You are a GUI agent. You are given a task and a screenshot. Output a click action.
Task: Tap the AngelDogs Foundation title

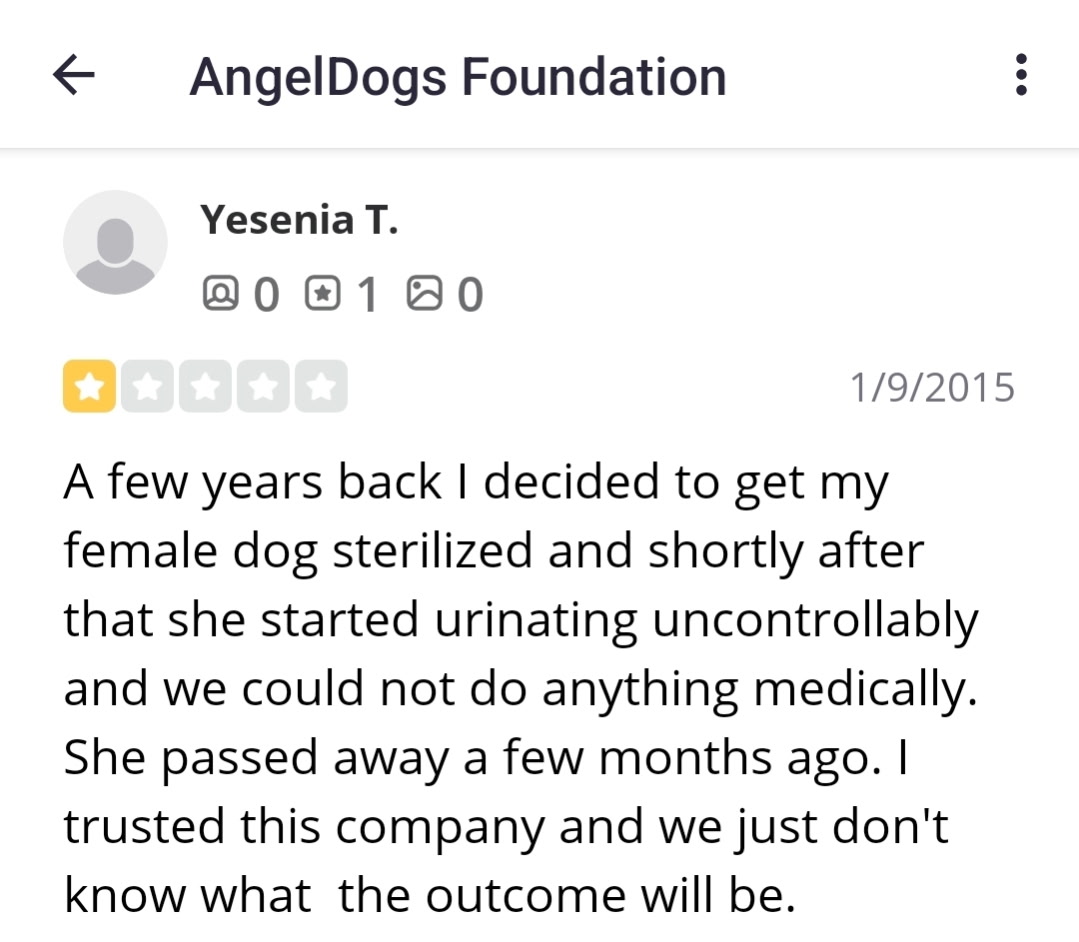[458, 75]
